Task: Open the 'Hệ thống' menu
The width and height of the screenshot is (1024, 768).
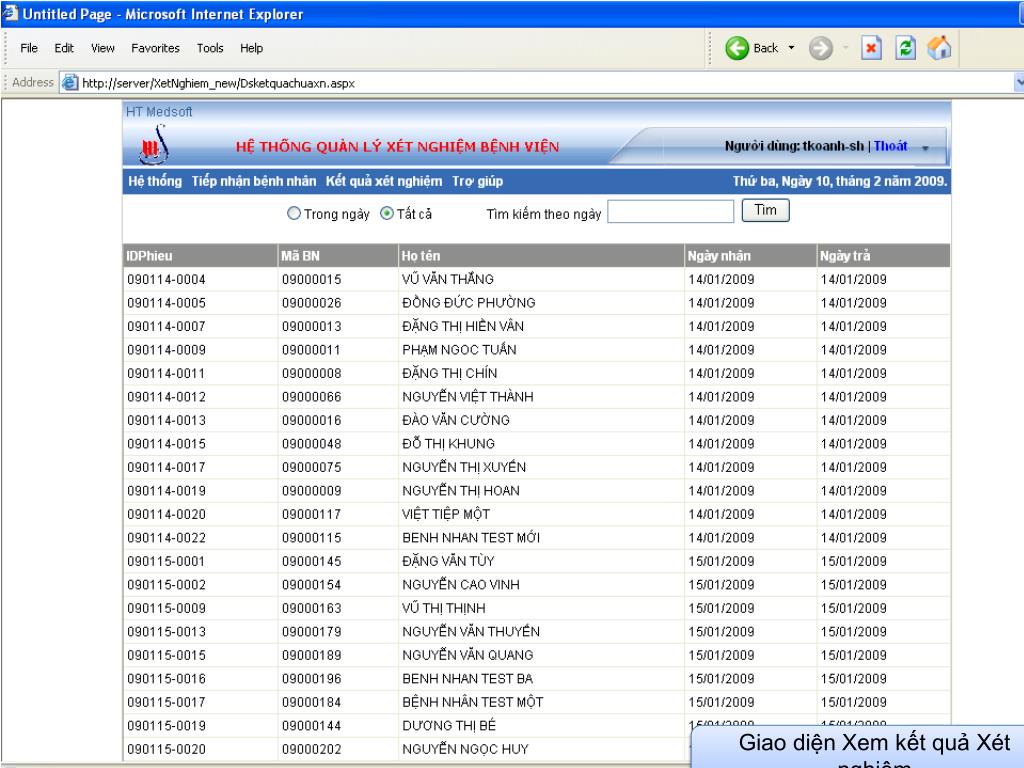Action: click(x=155, y=181)
